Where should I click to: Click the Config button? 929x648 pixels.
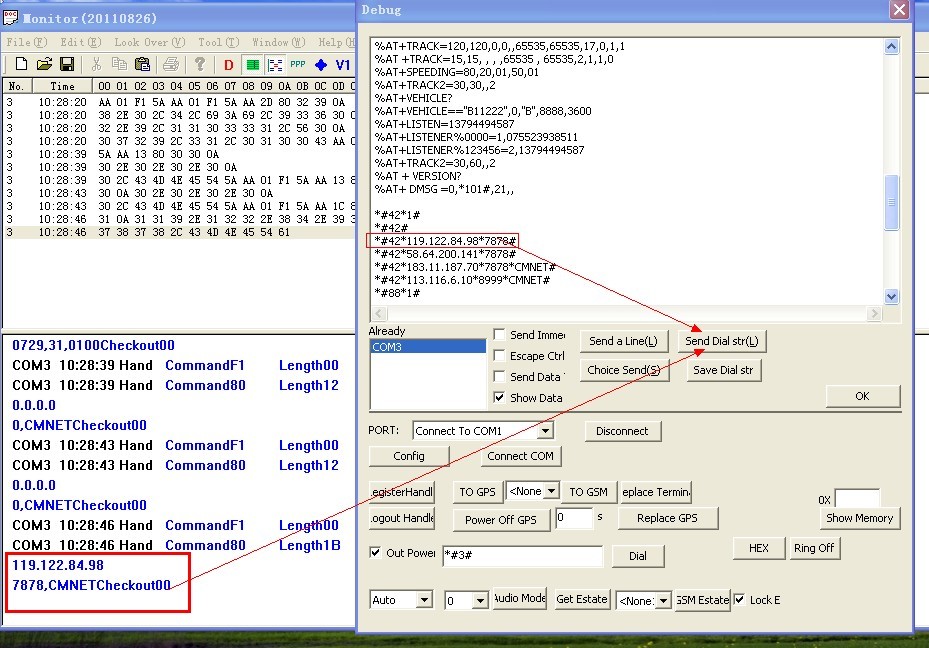[x=409, y=456]
